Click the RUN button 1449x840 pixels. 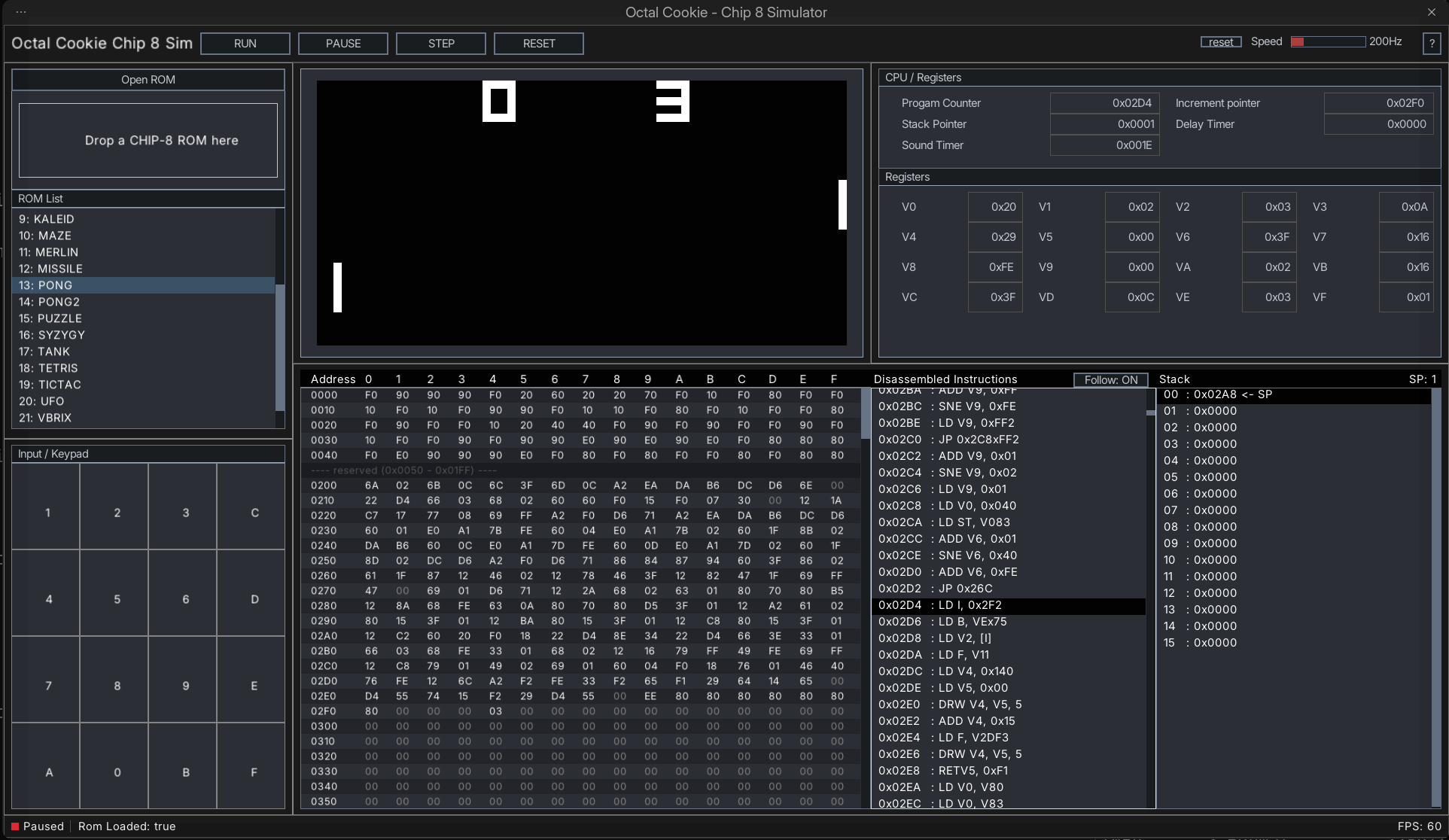(245, 44)
